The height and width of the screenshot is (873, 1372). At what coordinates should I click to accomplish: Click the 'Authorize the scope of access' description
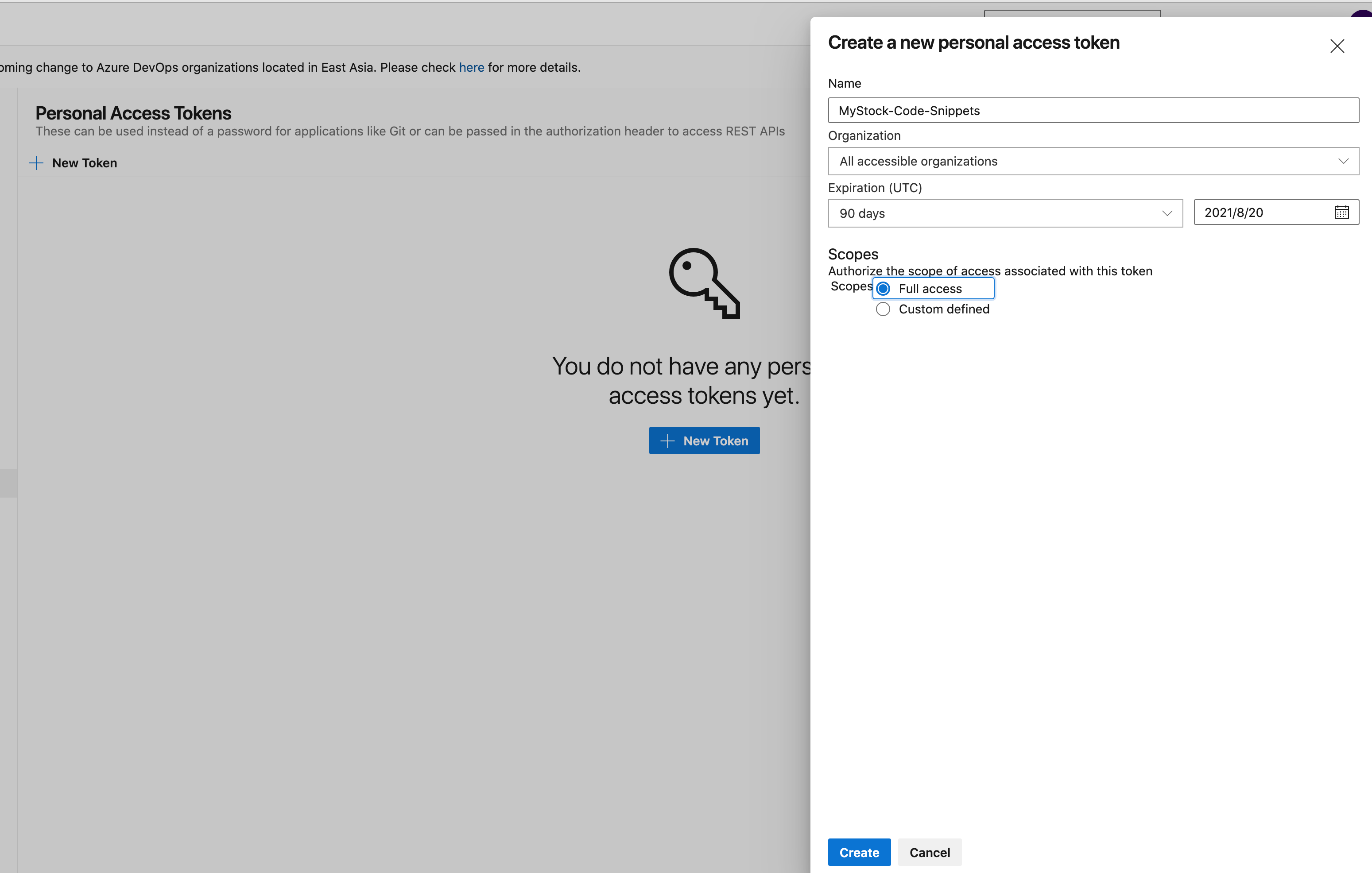coord(990,271)
